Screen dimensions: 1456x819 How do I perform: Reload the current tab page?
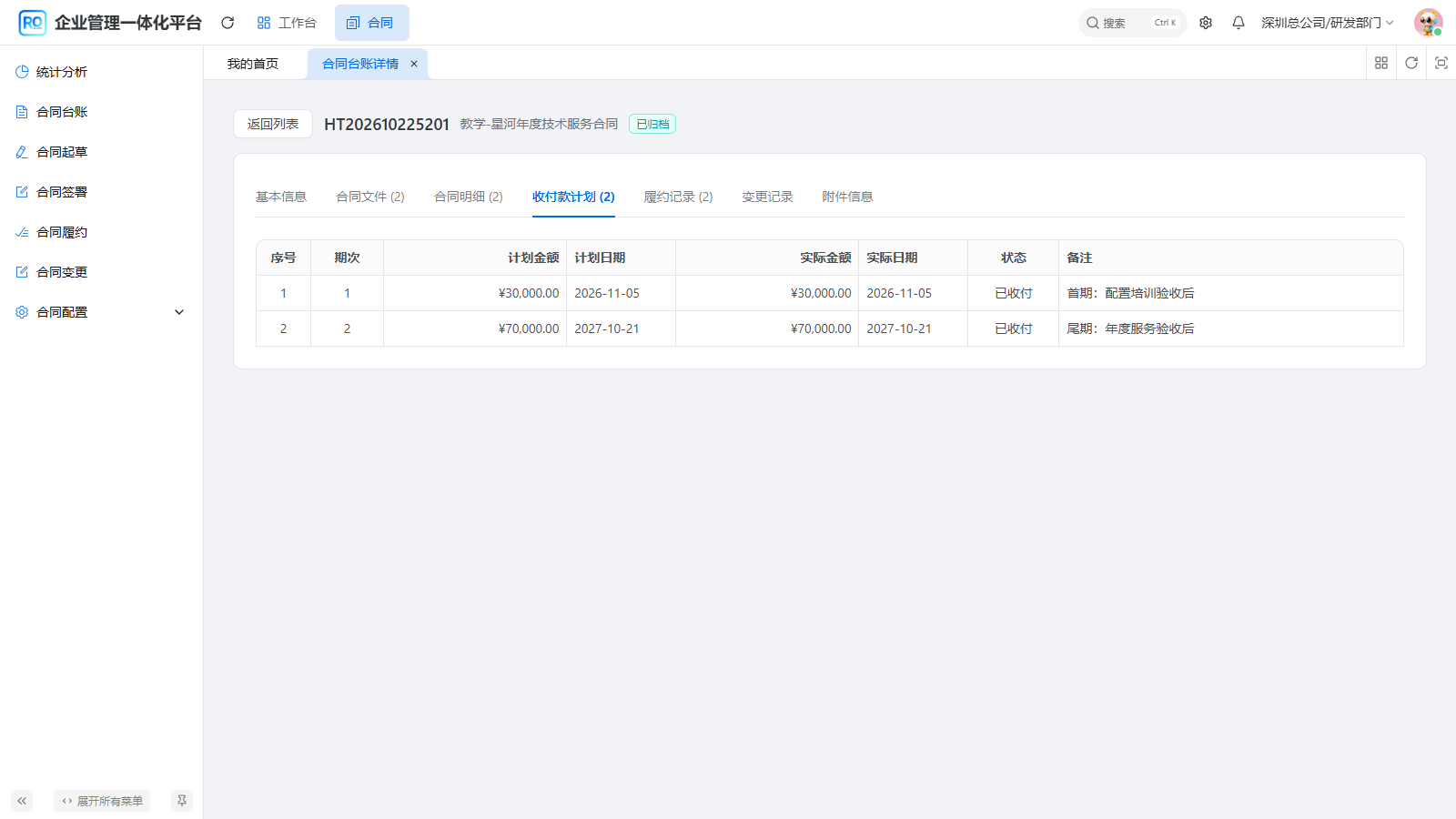(x=1411, y=63)
